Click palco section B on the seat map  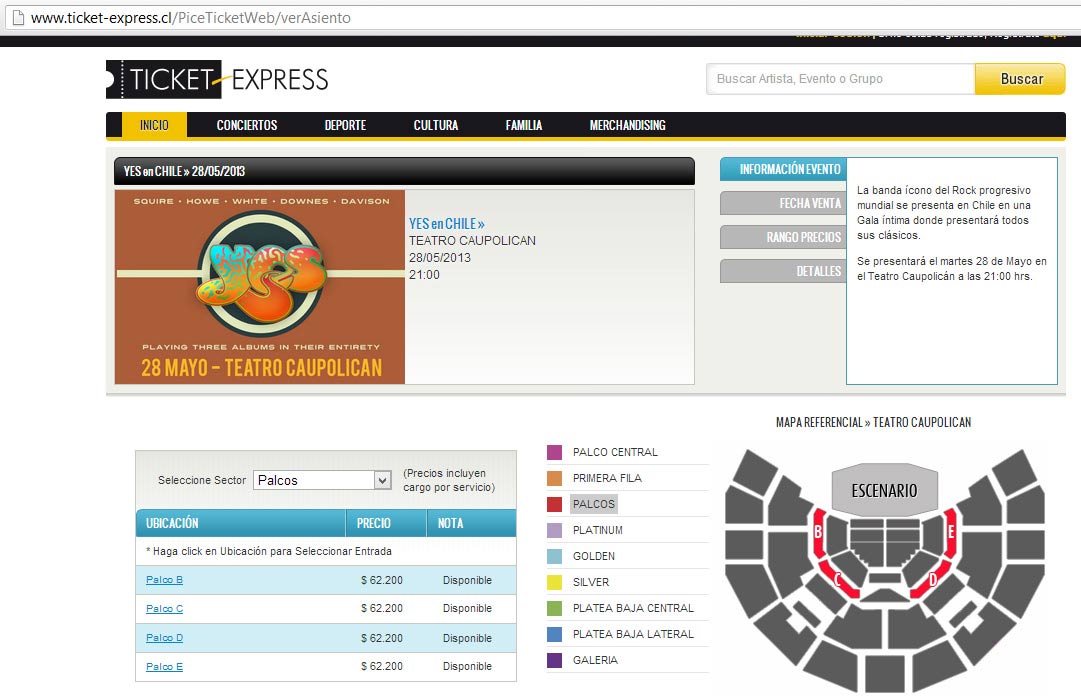click(819, 532)
